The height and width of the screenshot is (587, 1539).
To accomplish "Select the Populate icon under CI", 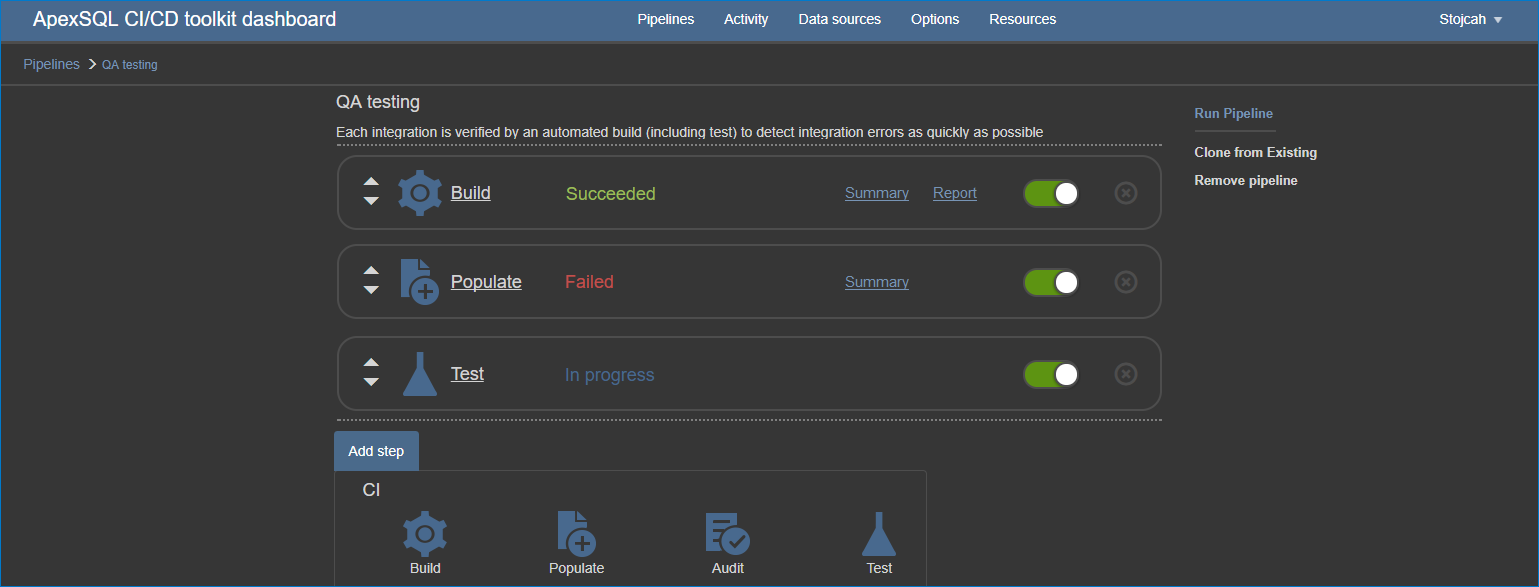I will click(576, 533).
